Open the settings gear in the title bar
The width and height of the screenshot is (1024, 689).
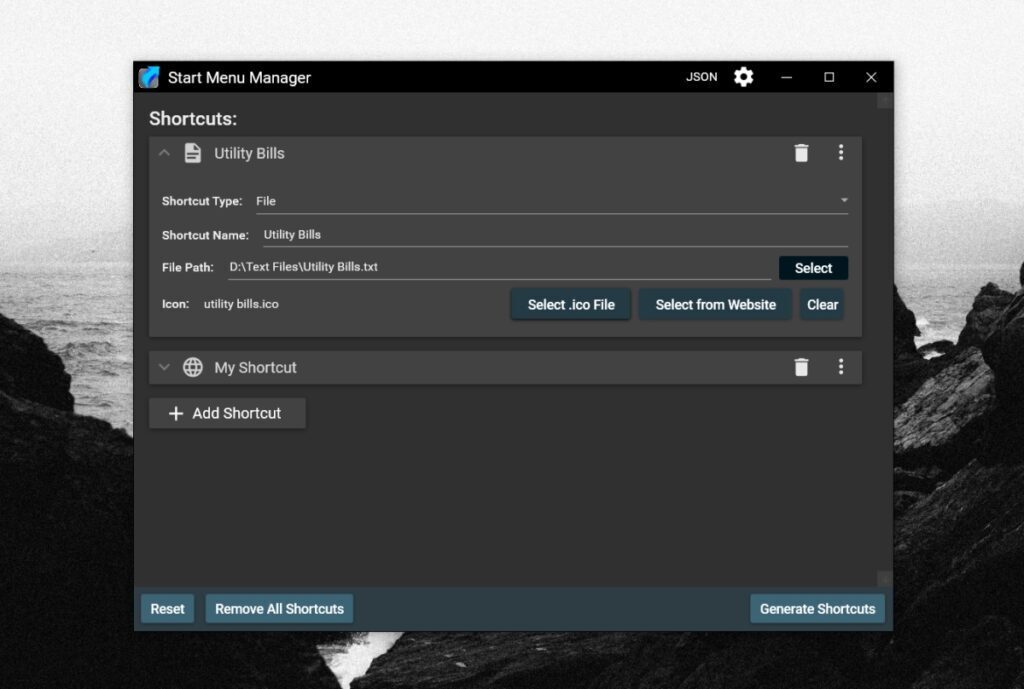pos(742,76)
